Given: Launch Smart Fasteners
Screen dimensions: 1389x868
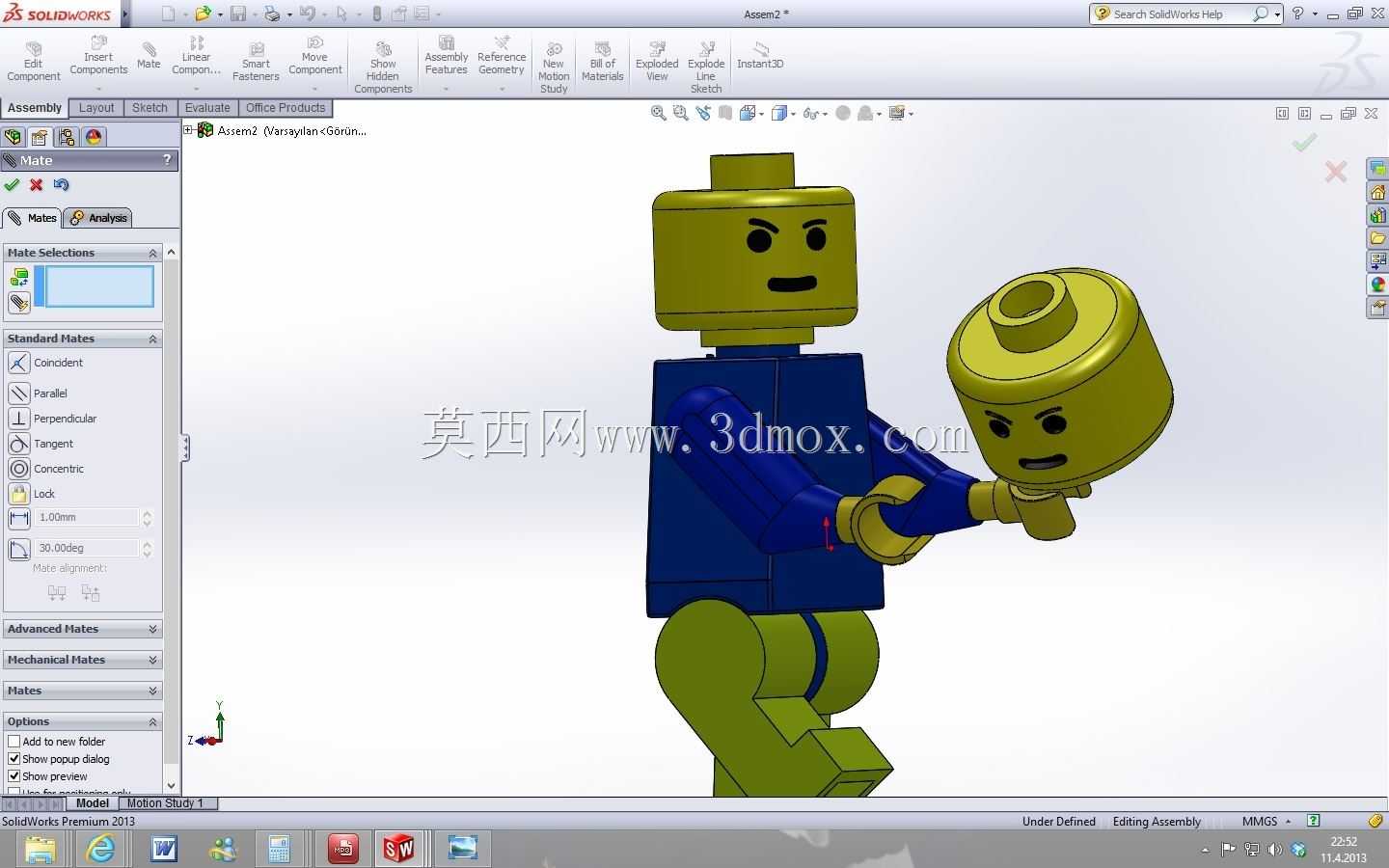Looking at the screenshot, I should (x=256, y=62).
